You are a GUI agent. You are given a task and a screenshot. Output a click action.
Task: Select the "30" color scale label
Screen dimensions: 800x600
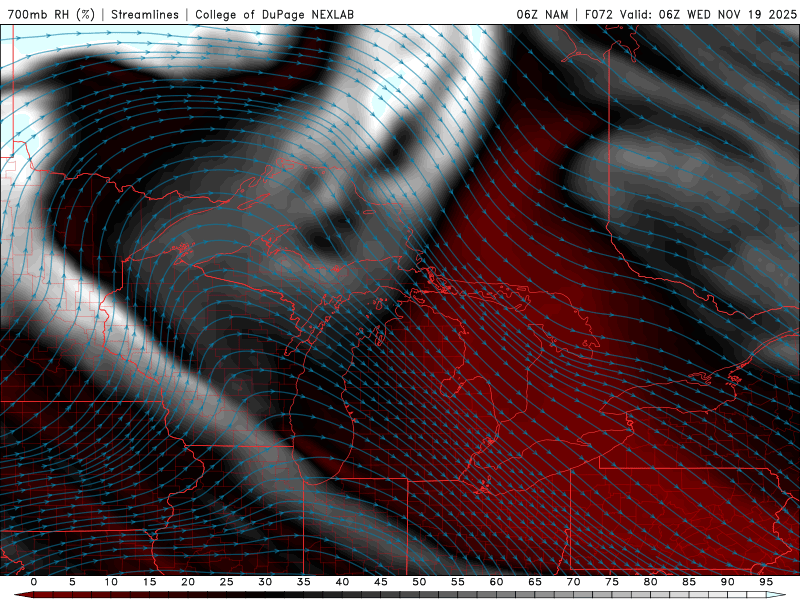[x=265, y=582]
